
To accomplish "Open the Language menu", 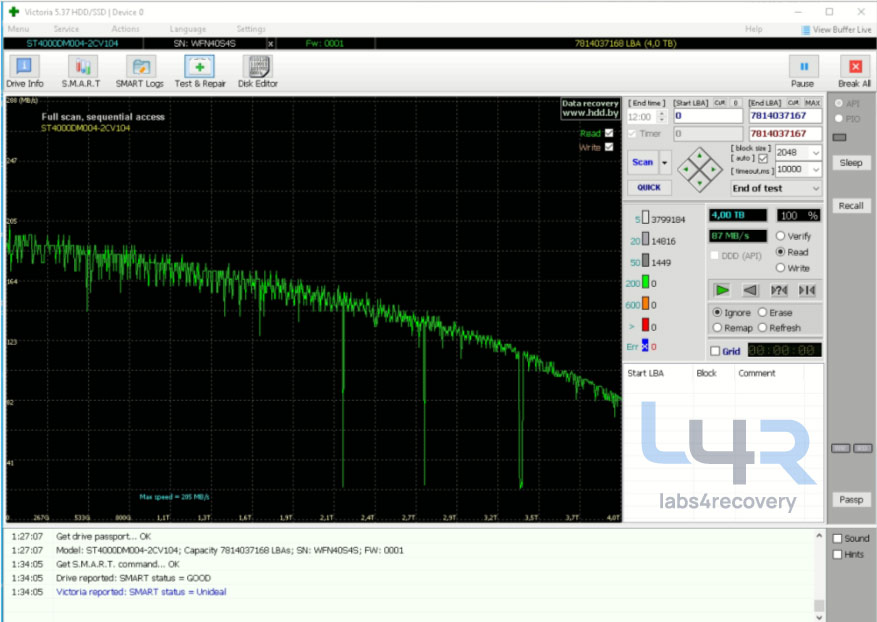I will point(188,29).
